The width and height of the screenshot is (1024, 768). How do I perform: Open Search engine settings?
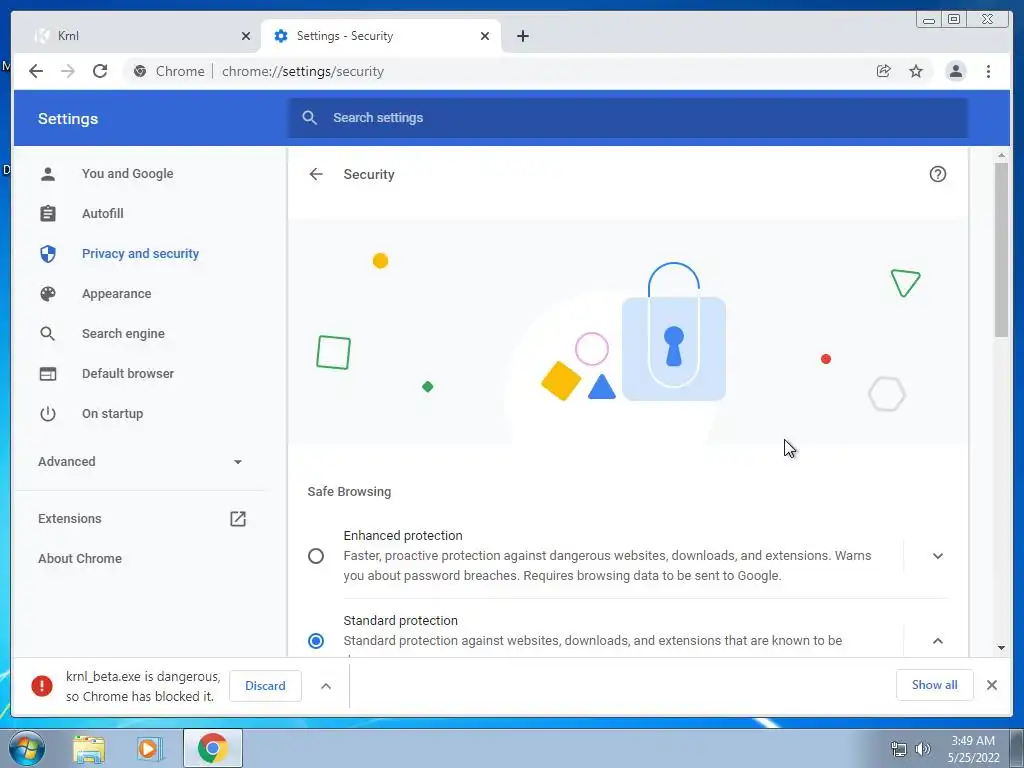(x=123, y=334)
